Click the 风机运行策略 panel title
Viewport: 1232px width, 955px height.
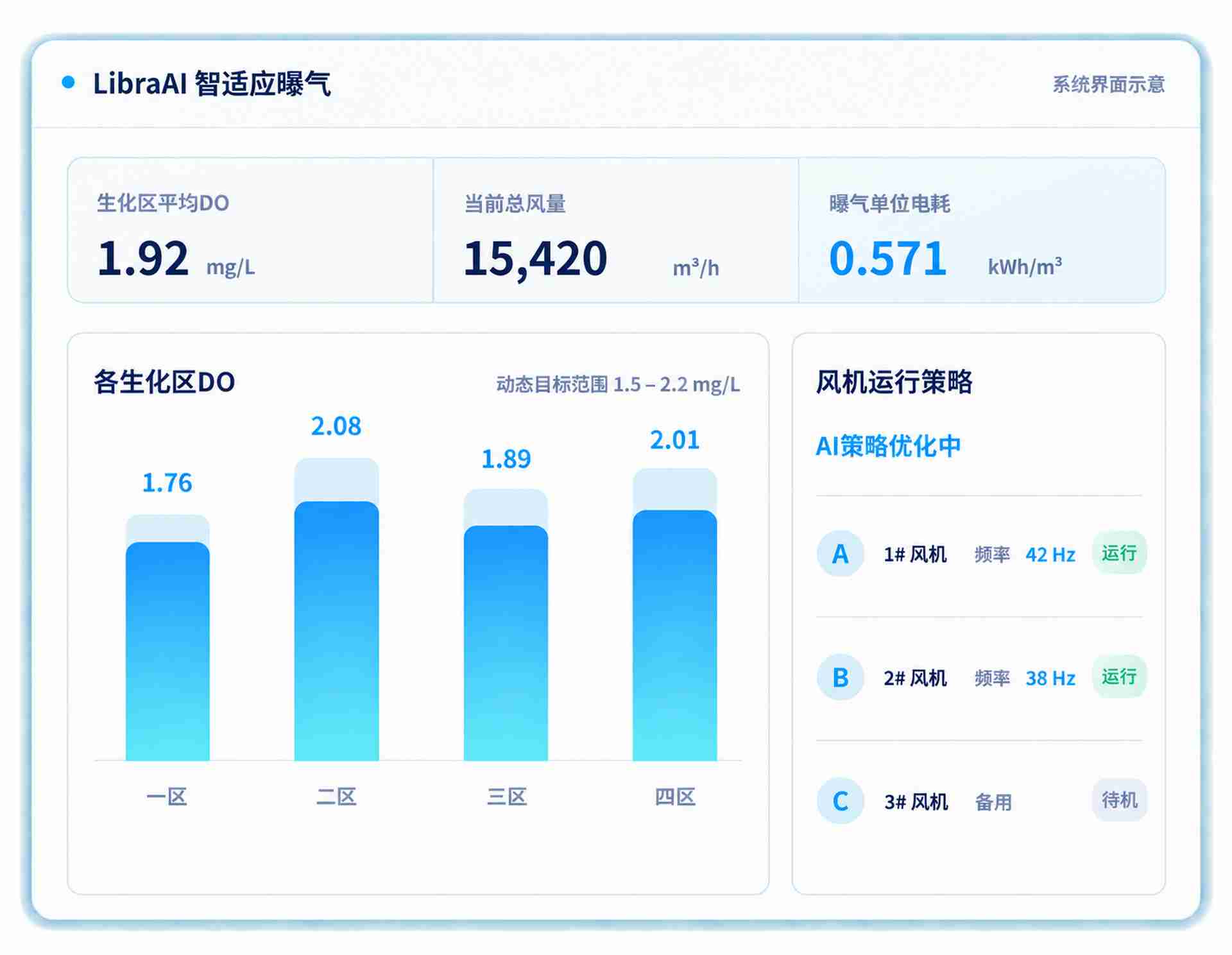point(894,382)
